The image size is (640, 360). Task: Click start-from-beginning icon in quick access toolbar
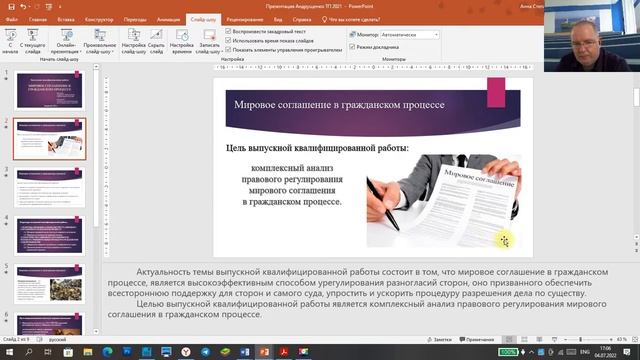pos(49,7)
